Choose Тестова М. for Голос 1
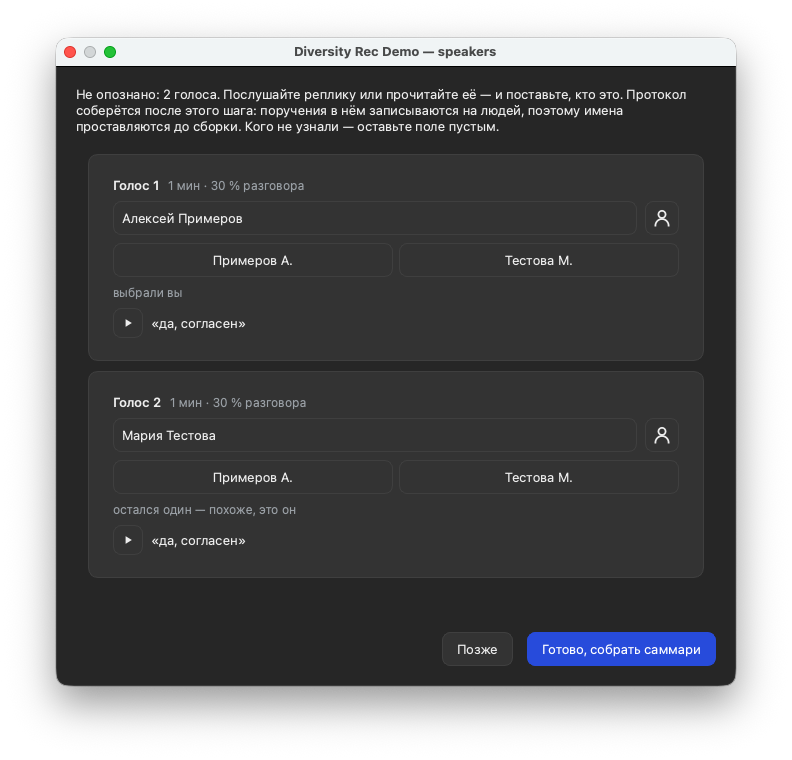792x760 pixels. (538, 261)
